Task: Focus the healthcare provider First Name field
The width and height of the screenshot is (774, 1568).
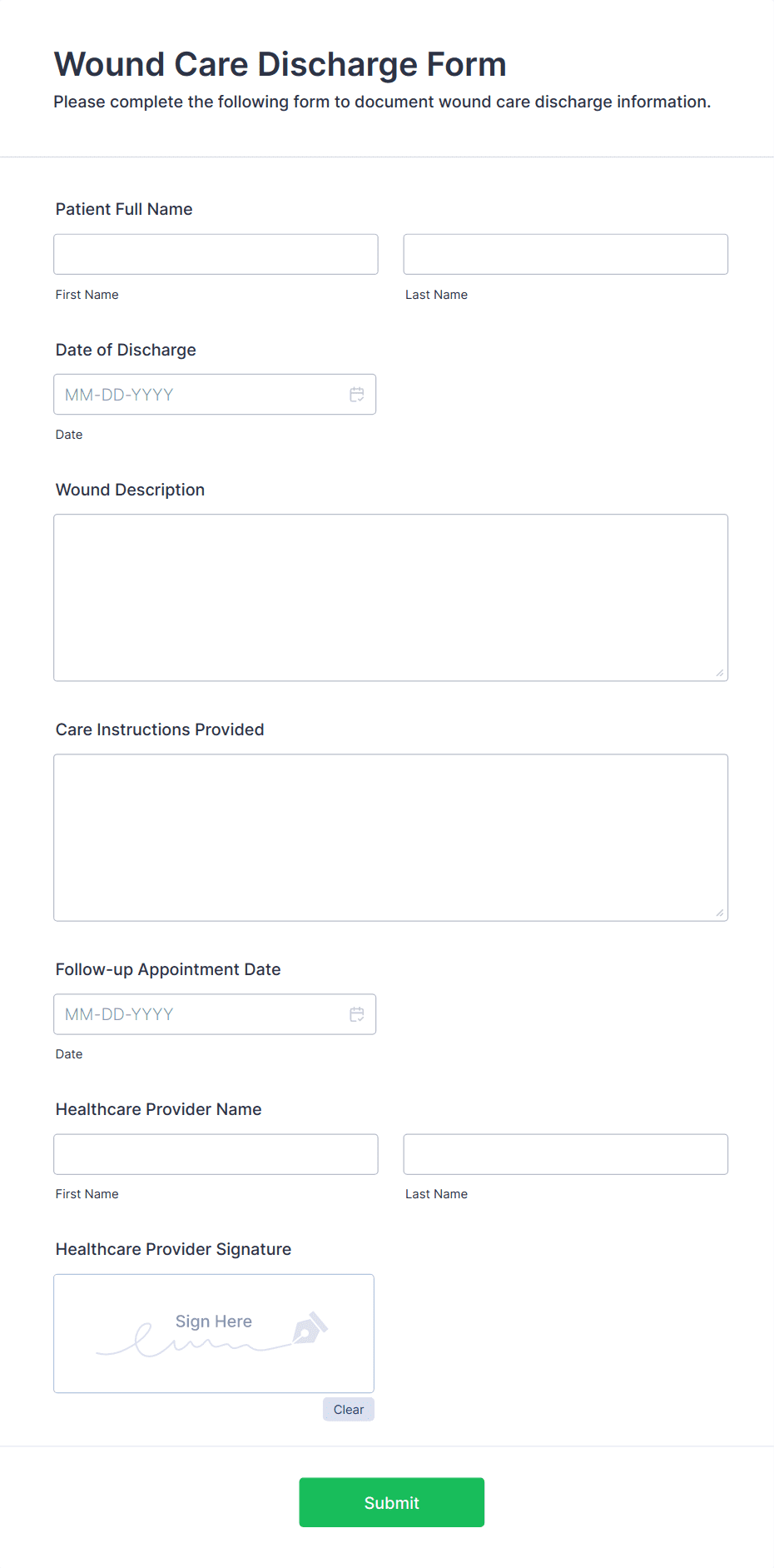Action: click(216, 1154)
